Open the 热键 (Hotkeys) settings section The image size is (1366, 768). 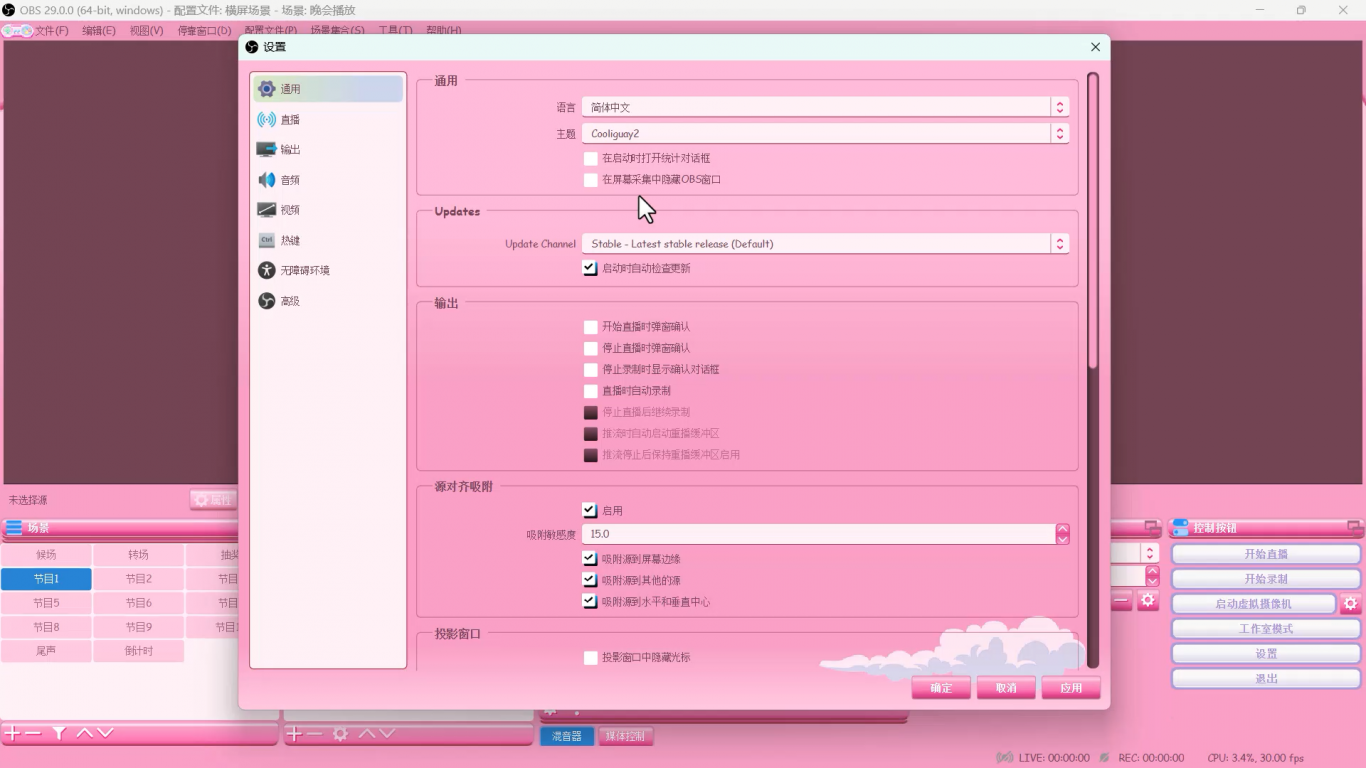tap(290, 241)
